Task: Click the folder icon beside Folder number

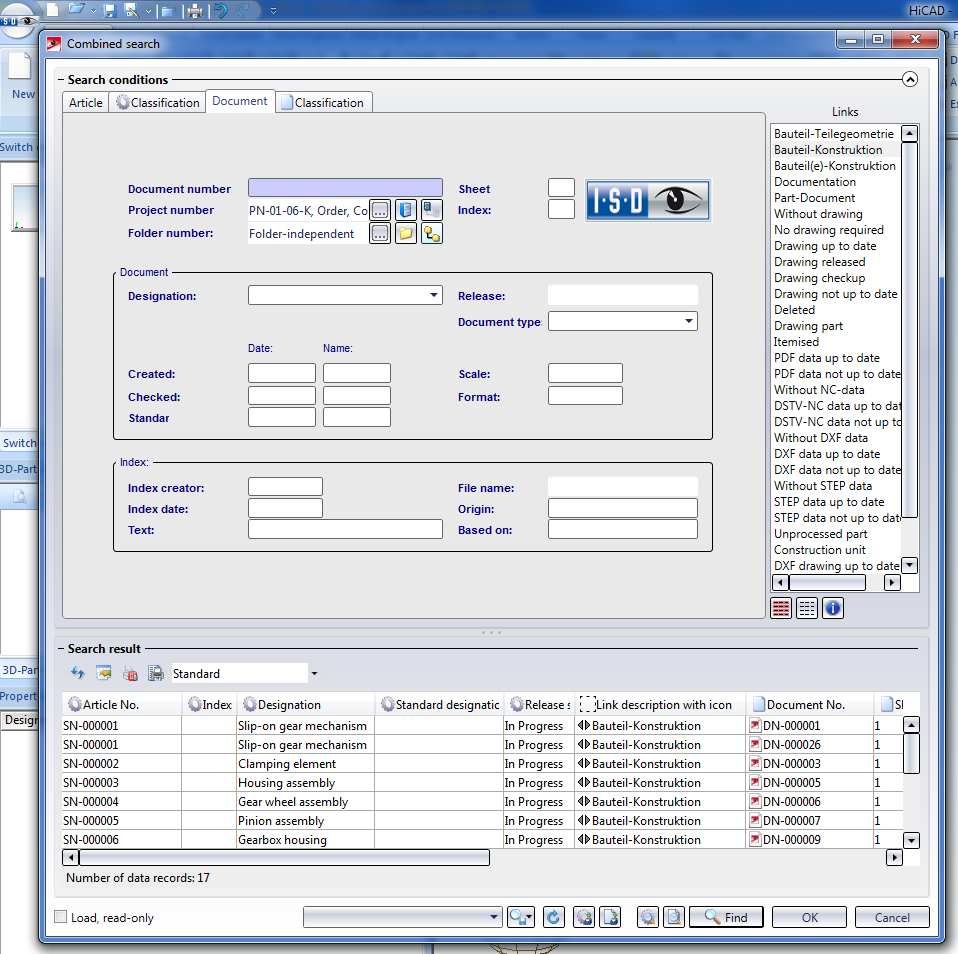Action: (x=405, y=234)
